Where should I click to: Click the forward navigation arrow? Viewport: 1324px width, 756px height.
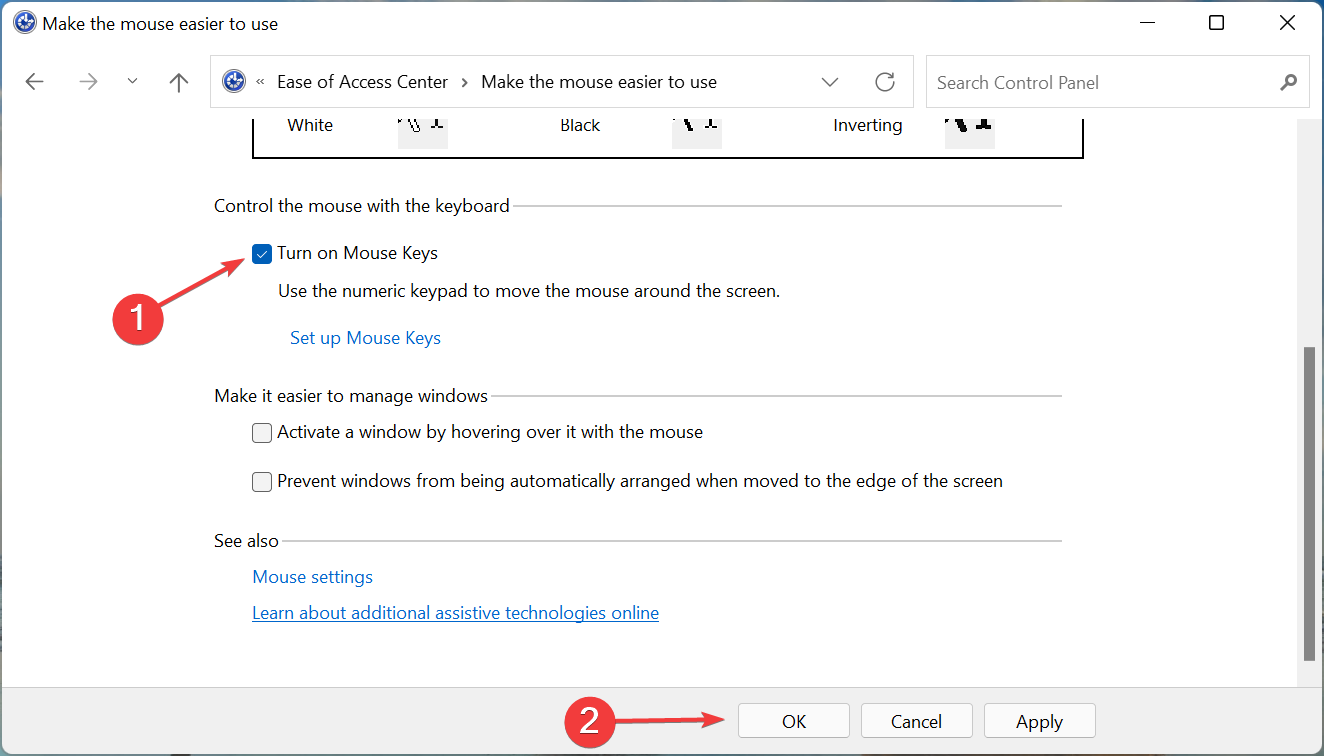click(x=88, y=81)
